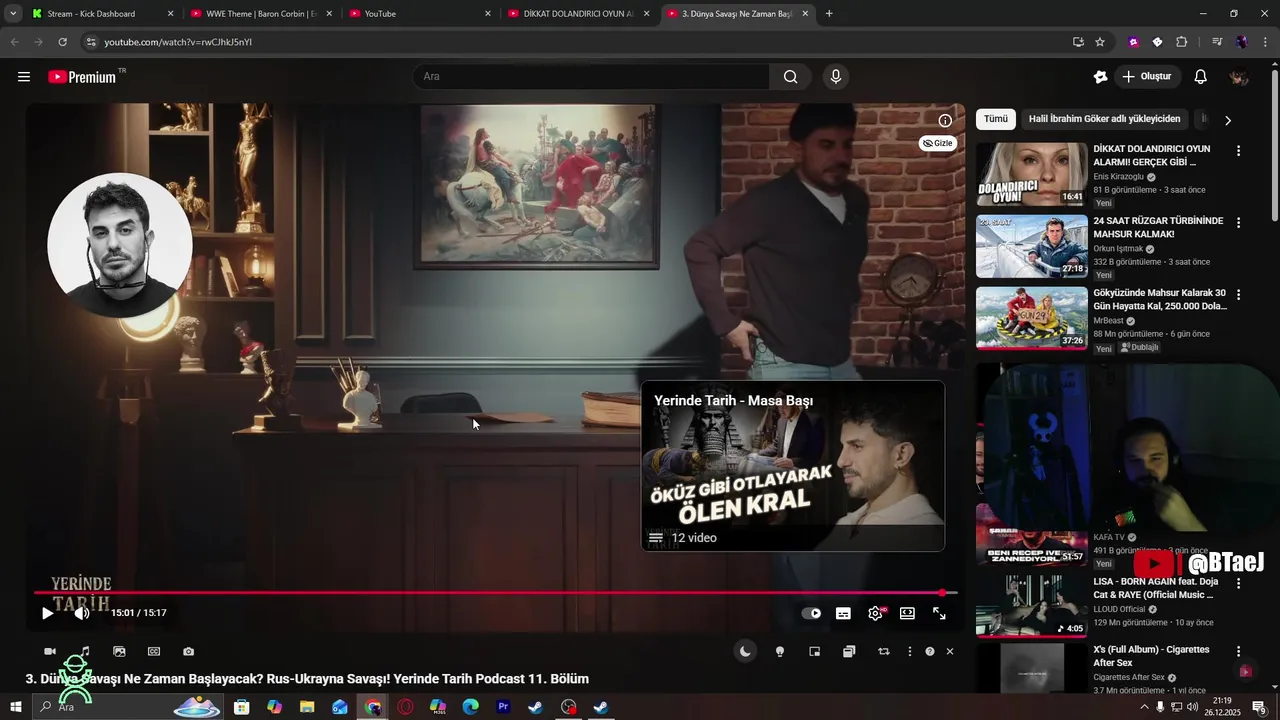The width and height of the screenshot is (1280, 720).
Task: Switch to DİKKAT DOLANDIRICI OYUN tab
Action: coord(580,14)
